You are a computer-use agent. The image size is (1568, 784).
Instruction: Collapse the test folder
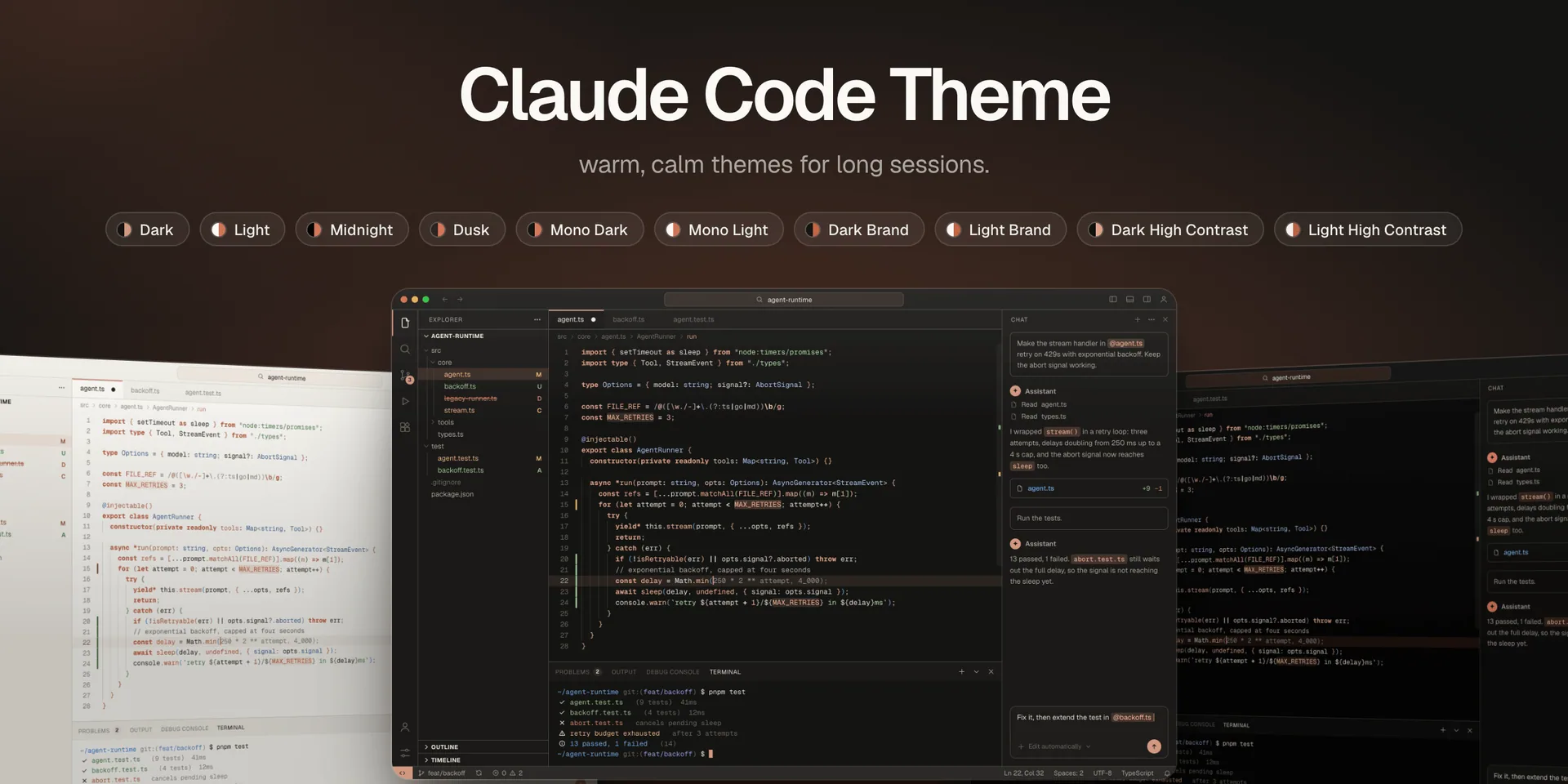[483, 446]
